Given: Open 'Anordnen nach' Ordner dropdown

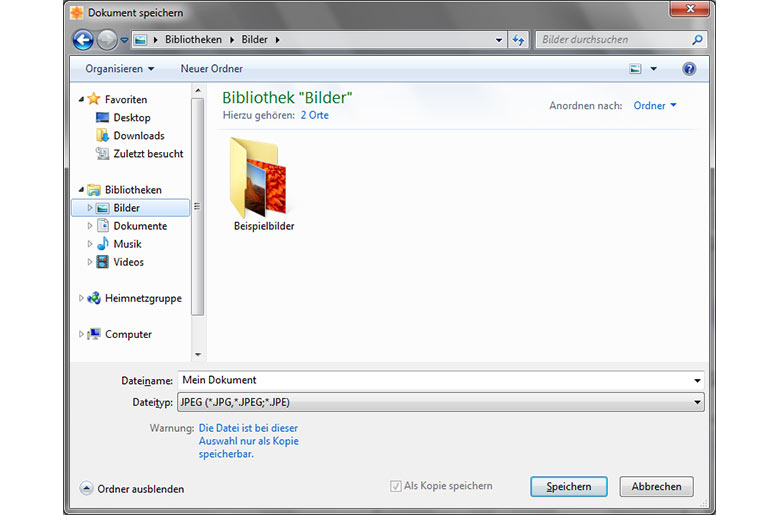Looking at the screenshot, I should coord(655,105).
